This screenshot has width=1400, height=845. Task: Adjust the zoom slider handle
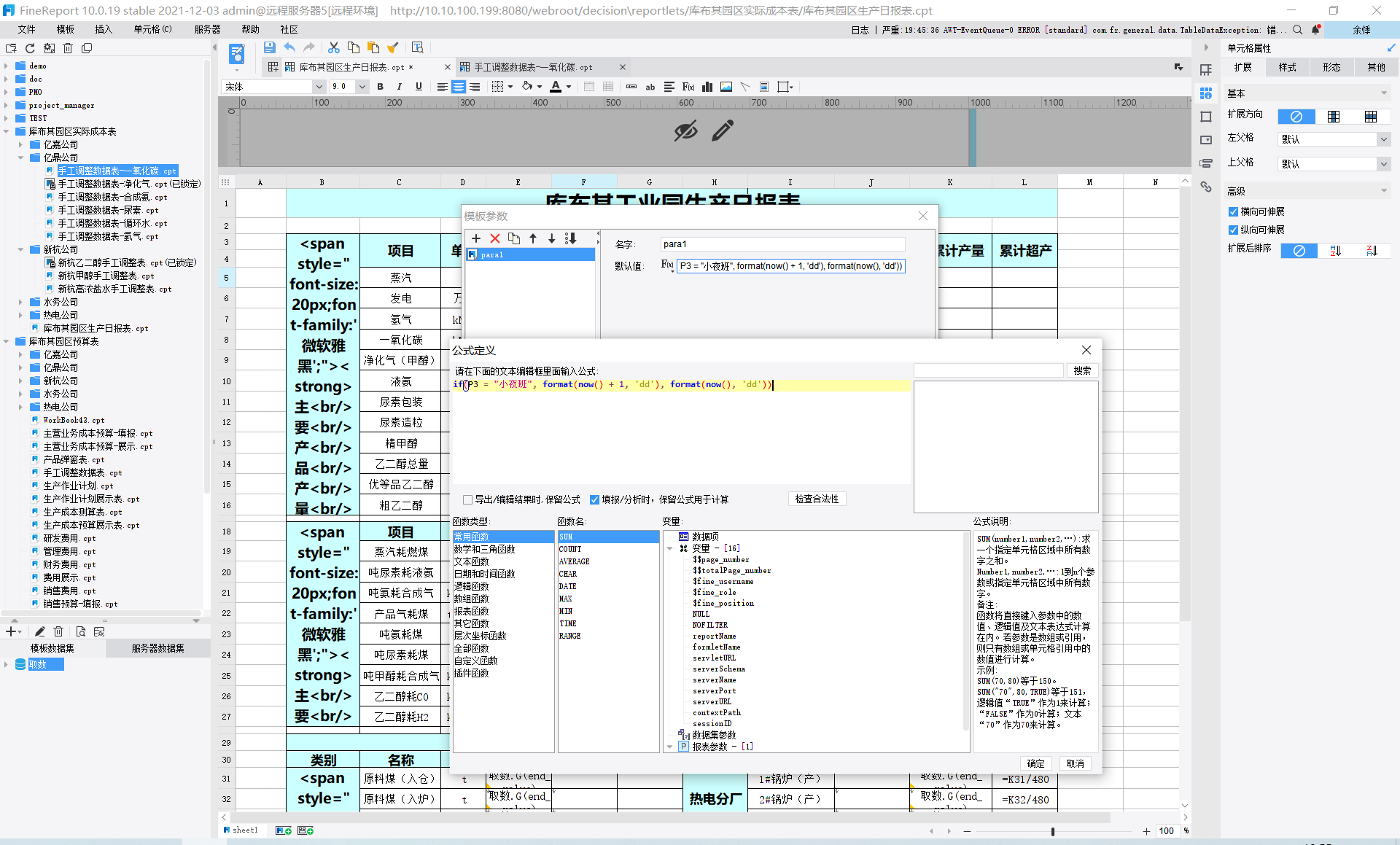point(1053,831)
